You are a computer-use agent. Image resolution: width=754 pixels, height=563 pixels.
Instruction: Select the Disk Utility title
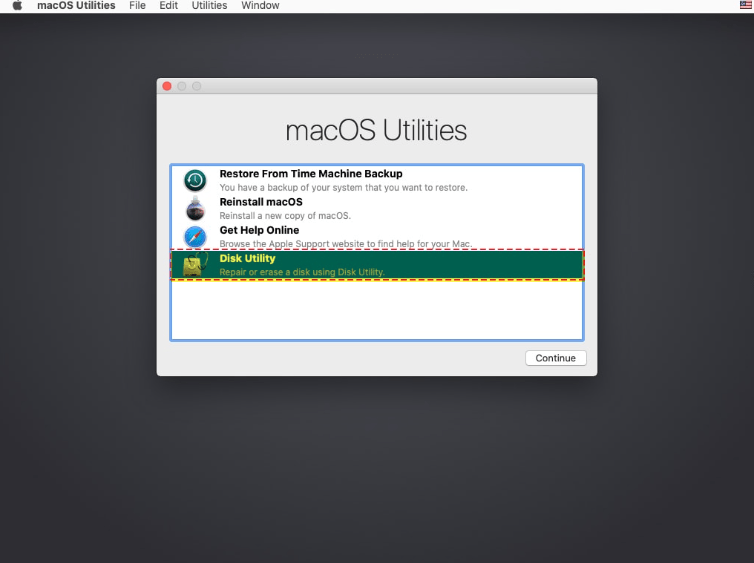(247, 258)
